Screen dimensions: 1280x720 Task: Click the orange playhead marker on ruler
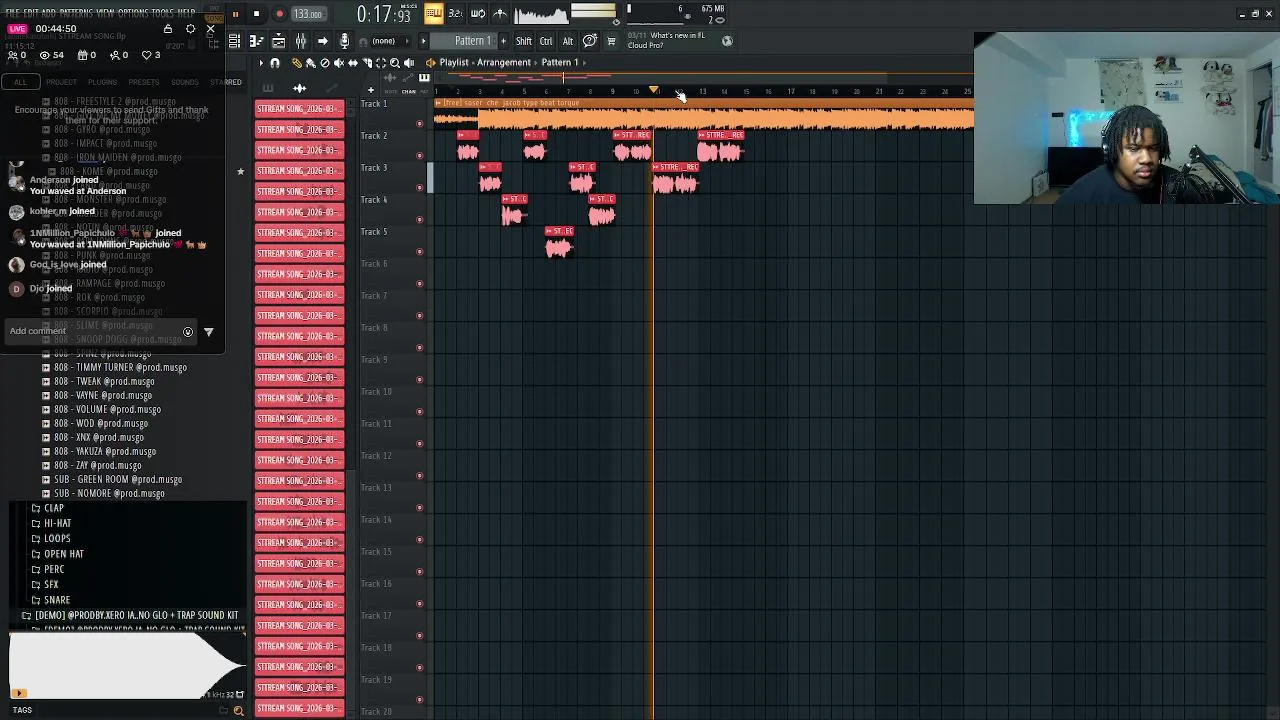654,89
